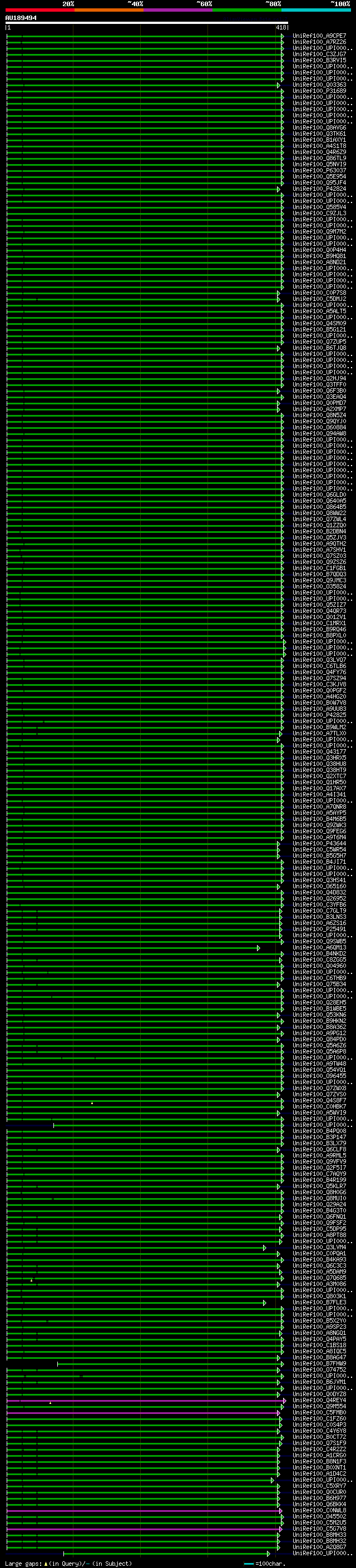356x1568 pixels.
Task: Click the white query bar ending at 418
Action: [147, 23]
